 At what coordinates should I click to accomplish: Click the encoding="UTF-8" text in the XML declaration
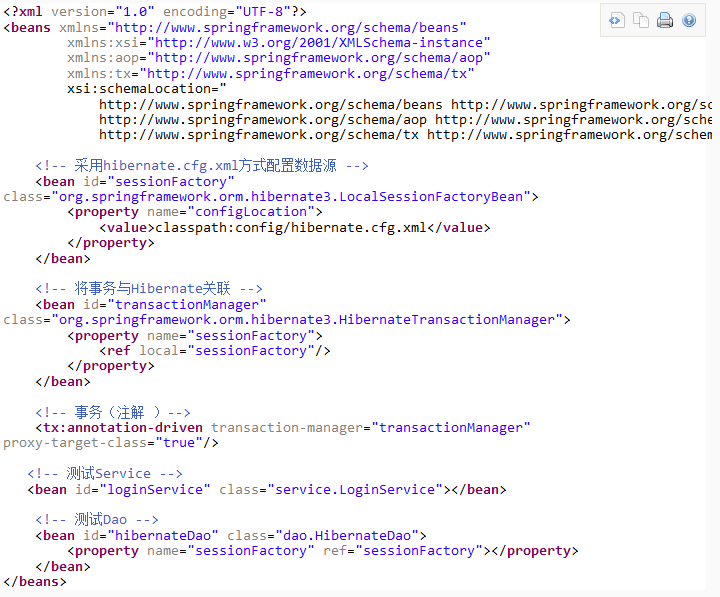pos(227,11)
